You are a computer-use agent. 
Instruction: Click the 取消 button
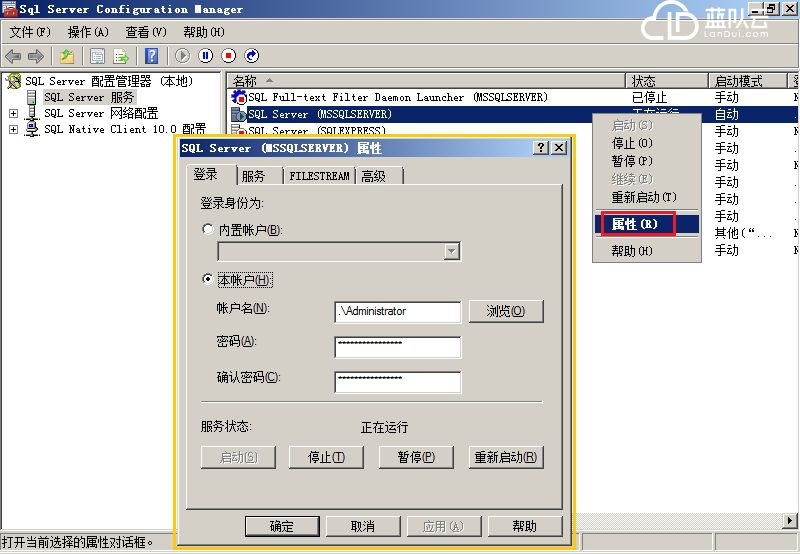(363, 526)
